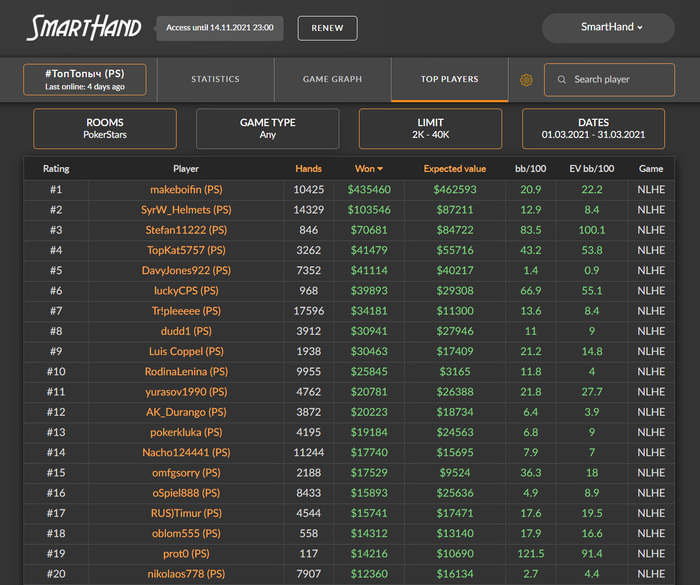Click the #1 rating cell
The image size is (700, 585).
coord(56,190)
